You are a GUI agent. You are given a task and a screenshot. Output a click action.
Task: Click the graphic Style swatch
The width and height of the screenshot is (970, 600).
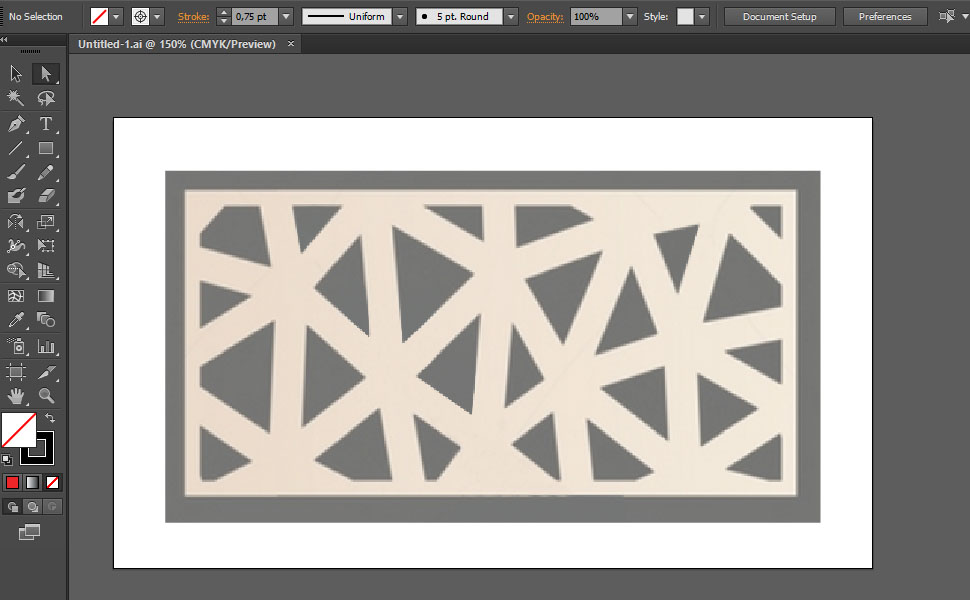(x=685, y=17)
